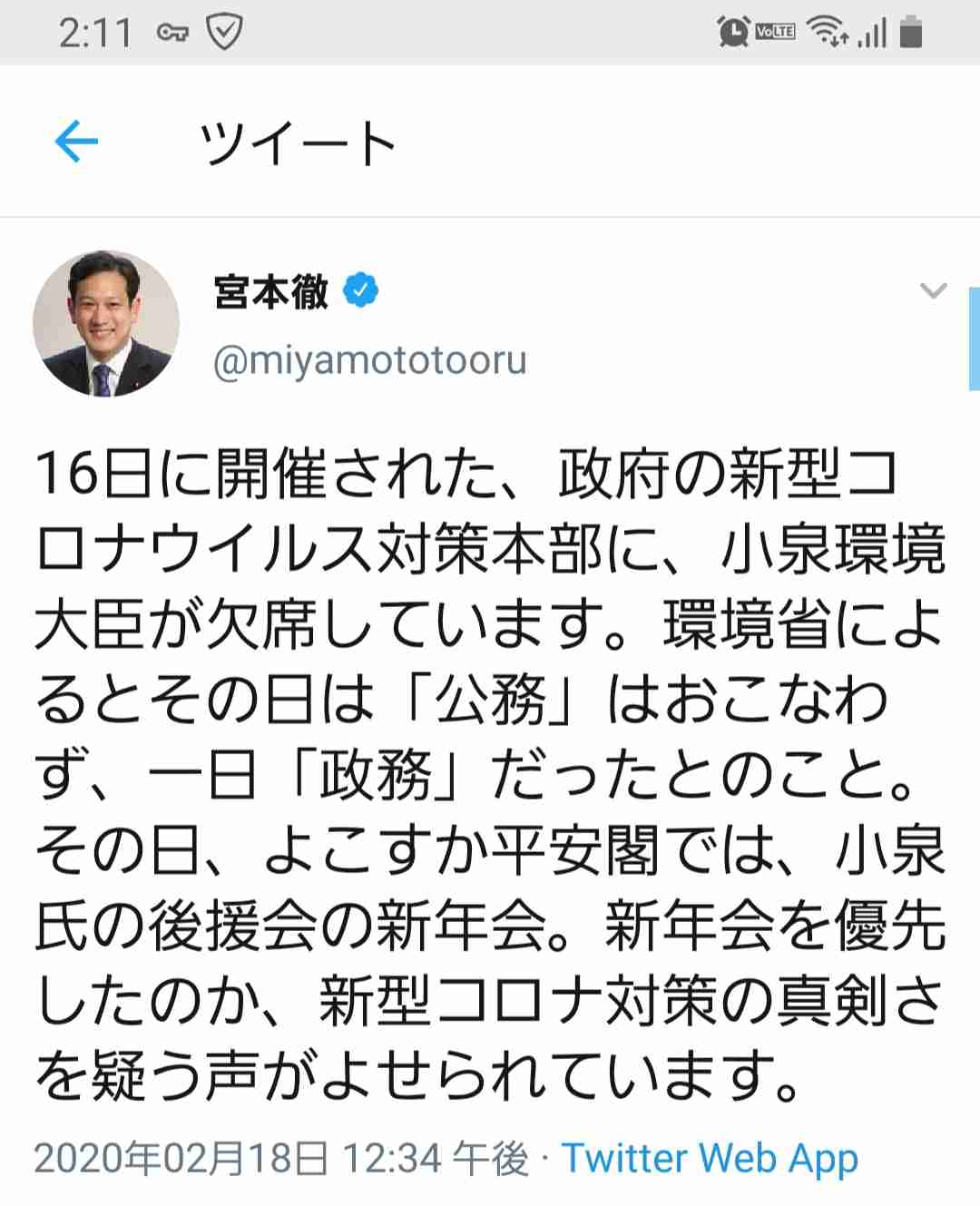Tap the battery status icon
The width and height of the screenshot is (980, 1206).
(911, 33)
